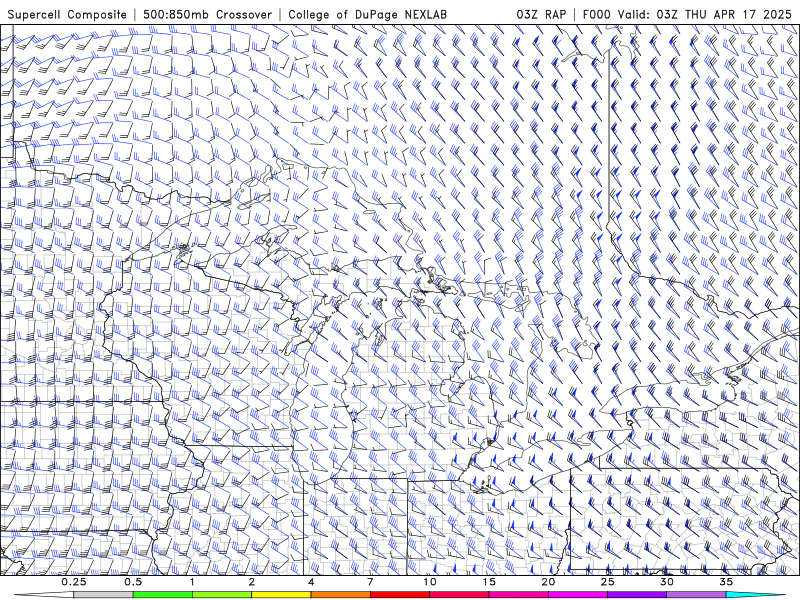This screenshot has width=800, height=600.
Task: Pick the bright green color bar segment
Action: click(163, 595)
